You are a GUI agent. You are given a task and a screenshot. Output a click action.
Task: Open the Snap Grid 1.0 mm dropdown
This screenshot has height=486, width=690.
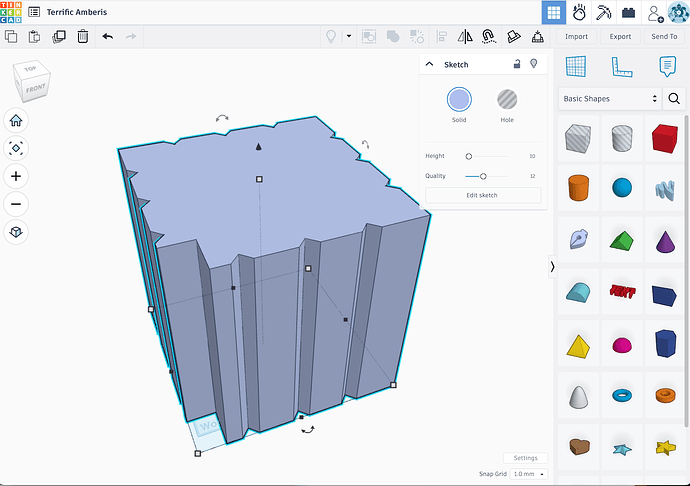[528, 473]
